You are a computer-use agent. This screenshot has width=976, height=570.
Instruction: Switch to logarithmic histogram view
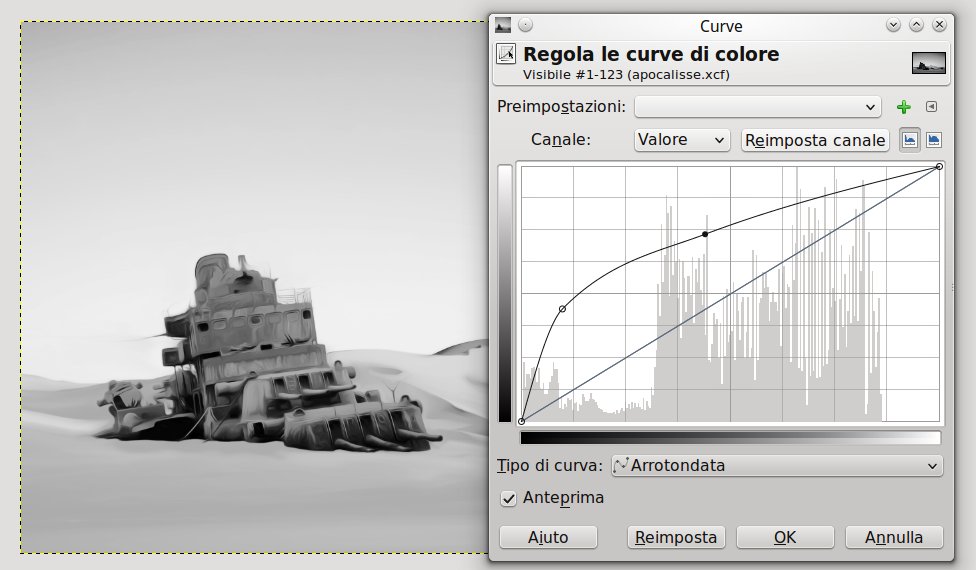934,140
